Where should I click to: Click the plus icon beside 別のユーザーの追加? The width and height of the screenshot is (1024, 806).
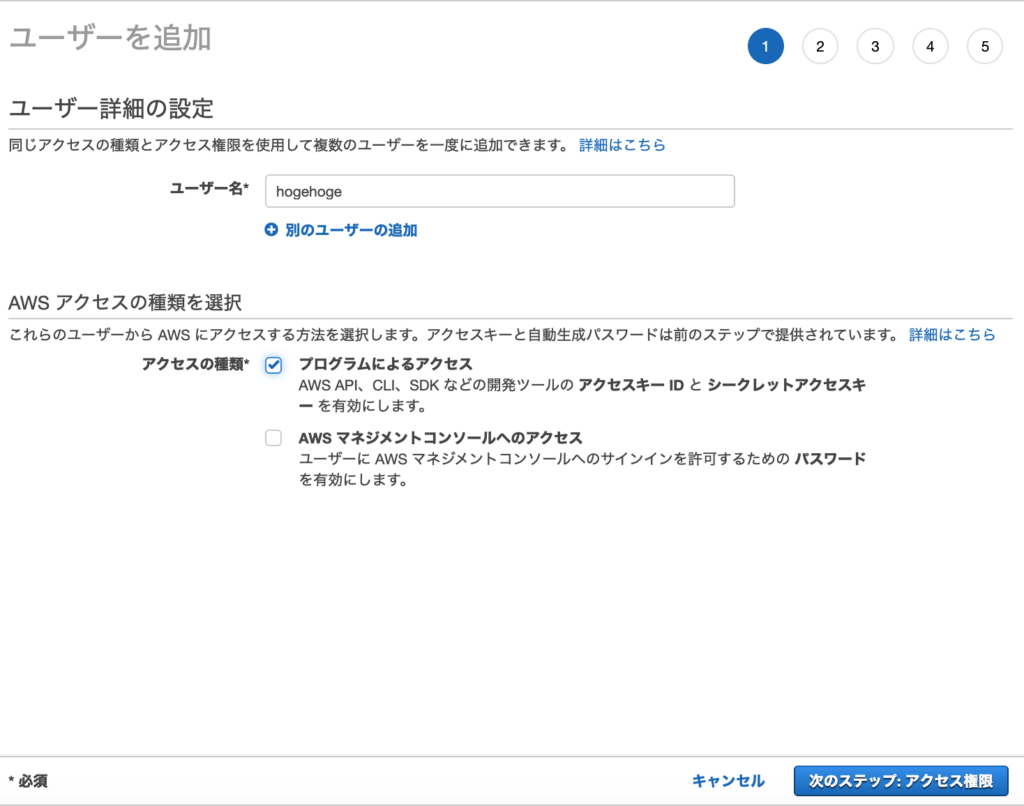271,230
